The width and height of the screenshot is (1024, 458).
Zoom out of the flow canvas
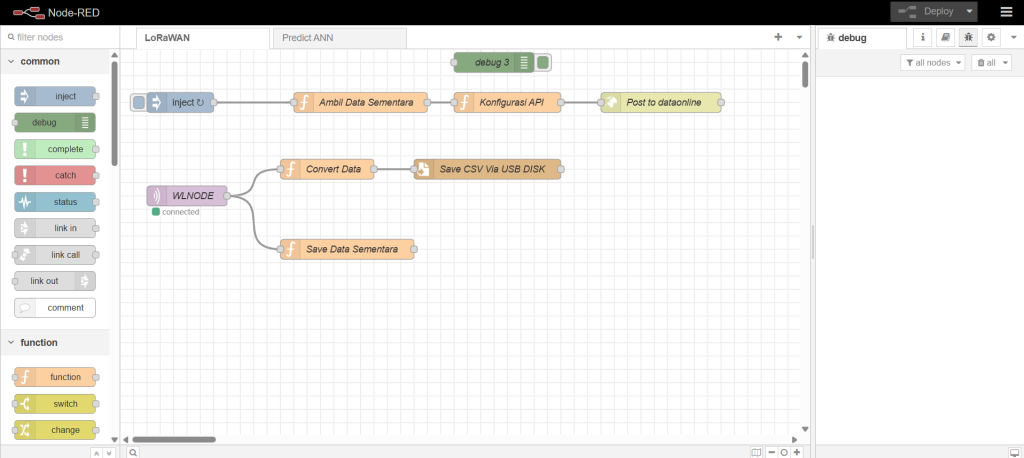coord(771,452)
